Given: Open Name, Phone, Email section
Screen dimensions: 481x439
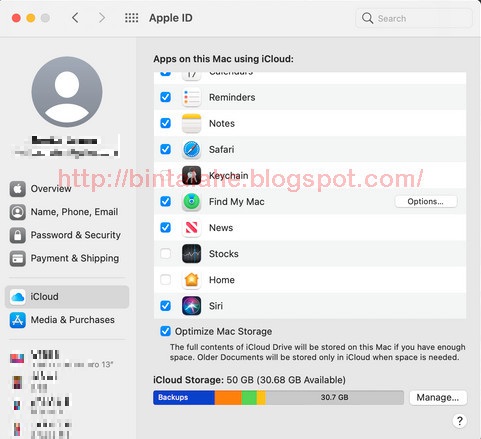Looking at the screenshot, I should (67, 212).
